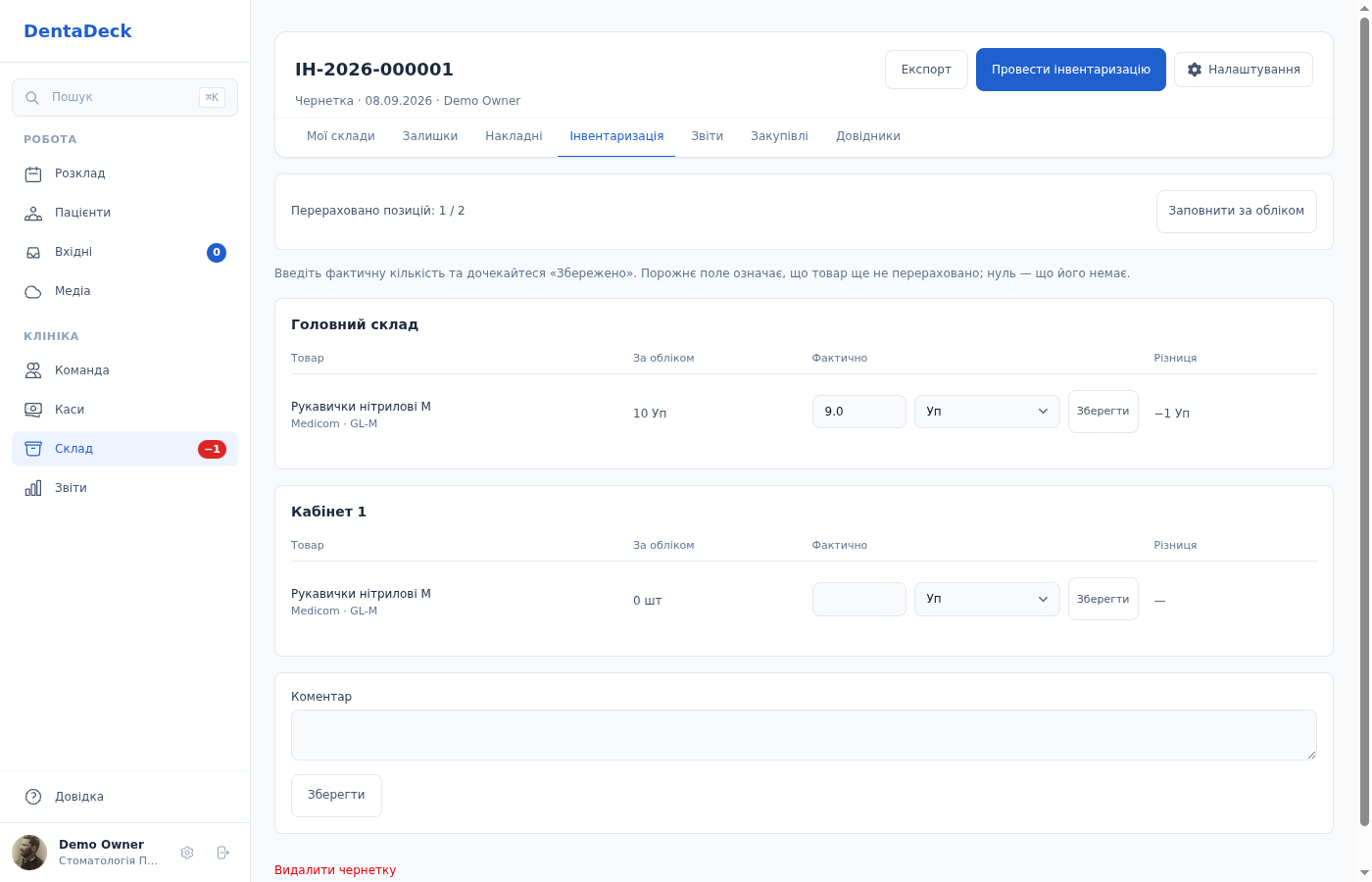Click the Каси cash register icon
Image resolution: width=1372 pixels, height=882 pixels.
pos(33,410)
